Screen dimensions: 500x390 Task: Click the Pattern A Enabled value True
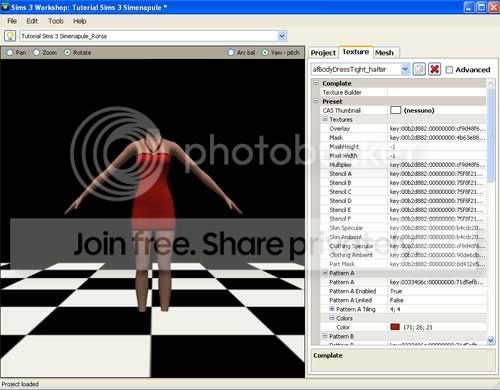(x=396, y=291)
